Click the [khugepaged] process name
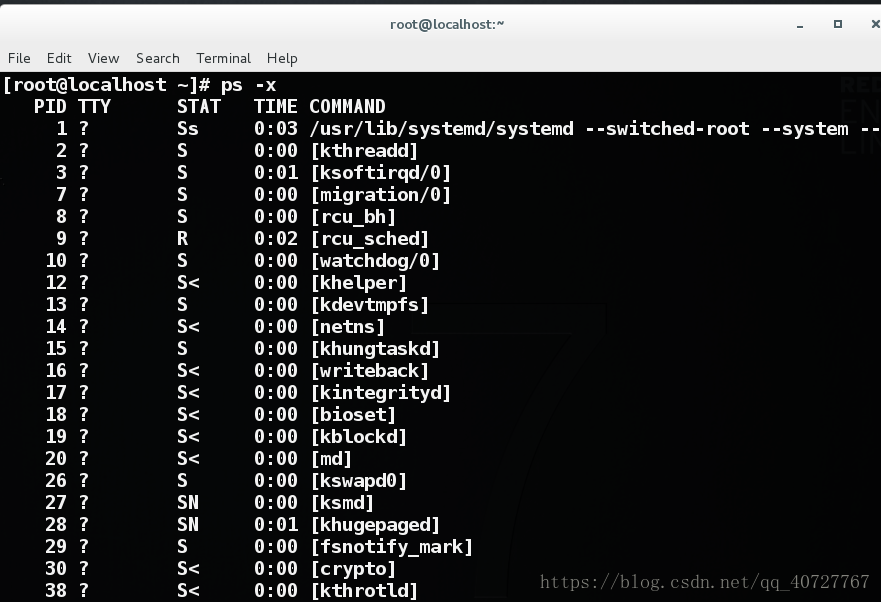 [x=375, y=524]
